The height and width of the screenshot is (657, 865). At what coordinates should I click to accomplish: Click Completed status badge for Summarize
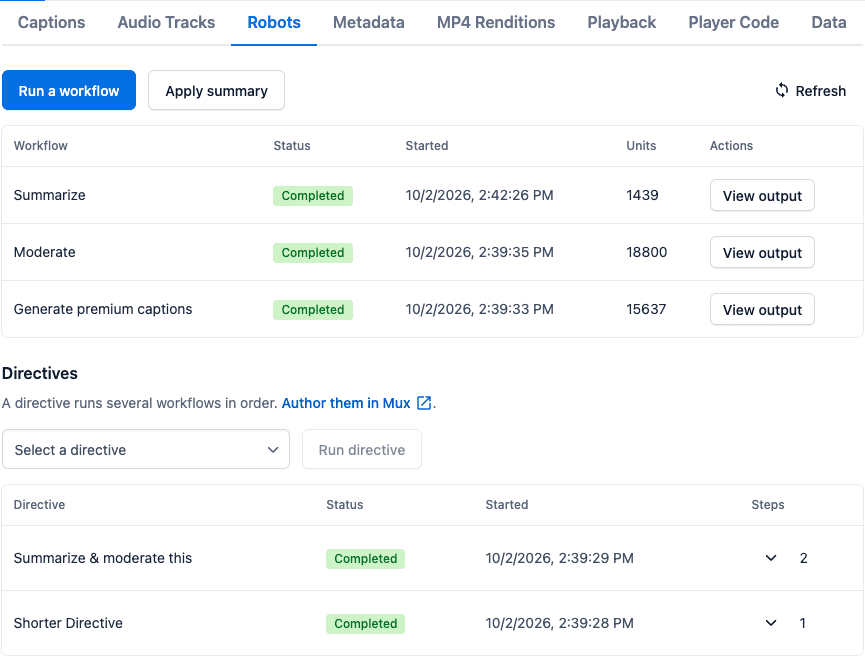click(x=313, y=196)
